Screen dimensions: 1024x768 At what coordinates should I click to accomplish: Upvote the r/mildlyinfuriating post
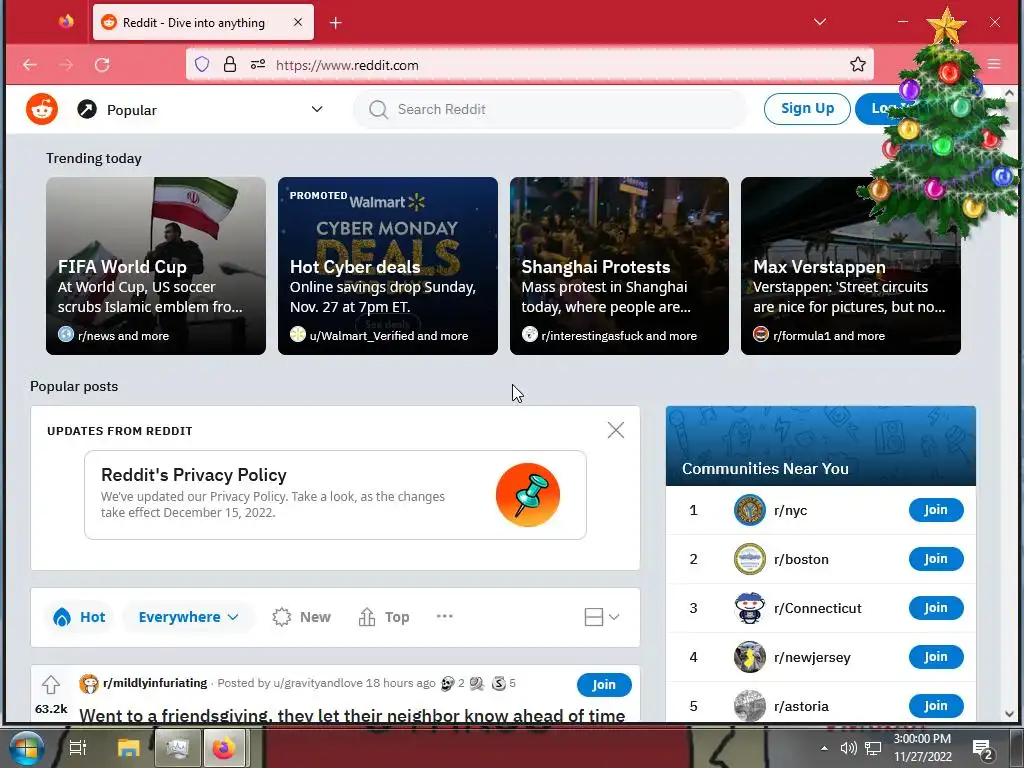[51, 684]
